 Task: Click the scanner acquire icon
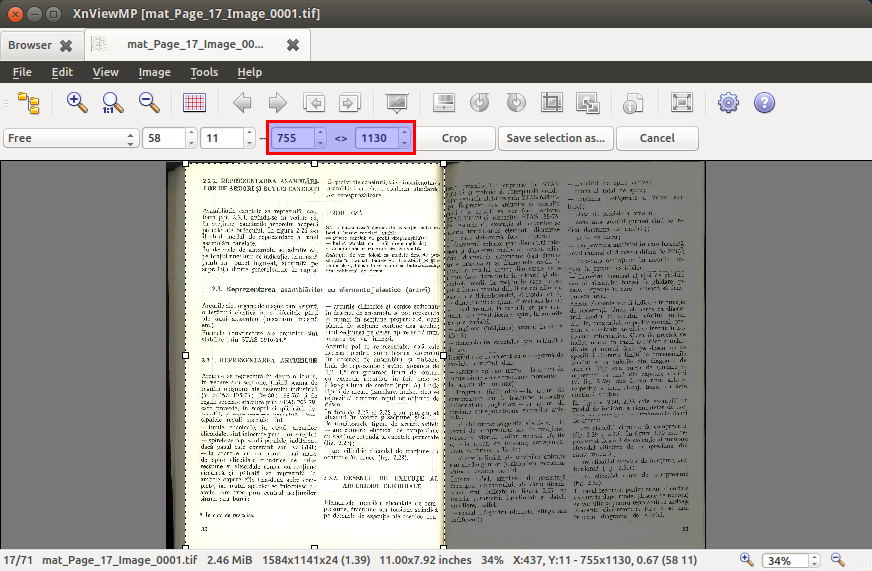point(444,103)
